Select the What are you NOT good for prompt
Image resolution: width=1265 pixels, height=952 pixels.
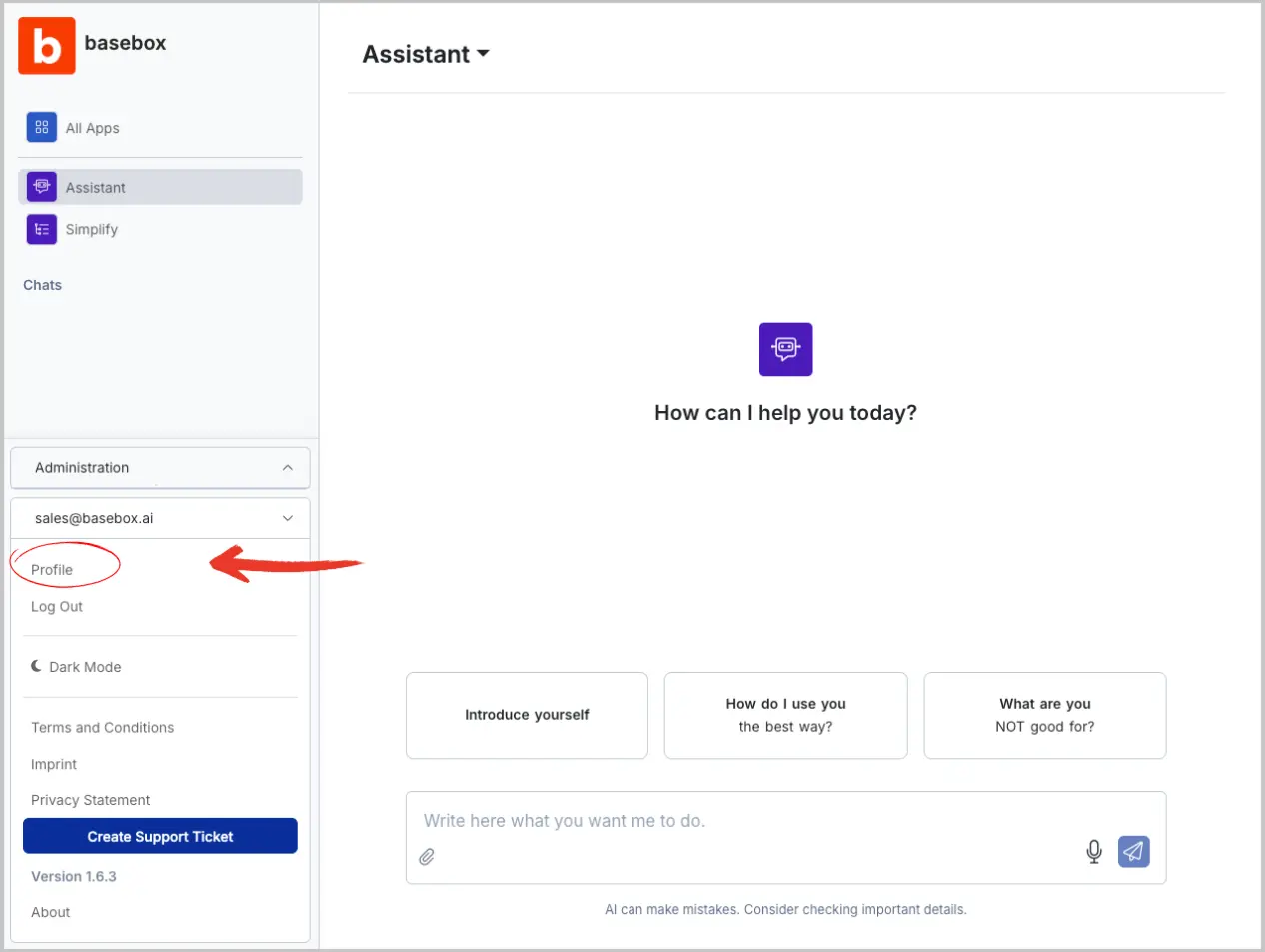[x=1044, y=715]
